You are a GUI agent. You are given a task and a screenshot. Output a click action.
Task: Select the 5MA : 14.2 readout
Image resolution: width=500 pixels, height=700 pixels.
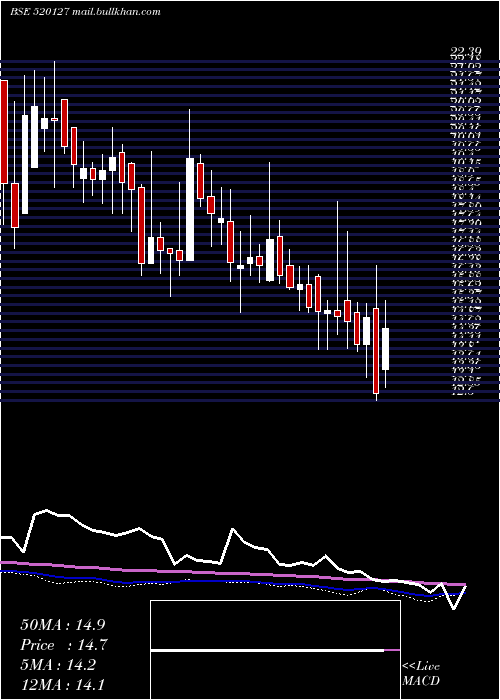[58, 665]
